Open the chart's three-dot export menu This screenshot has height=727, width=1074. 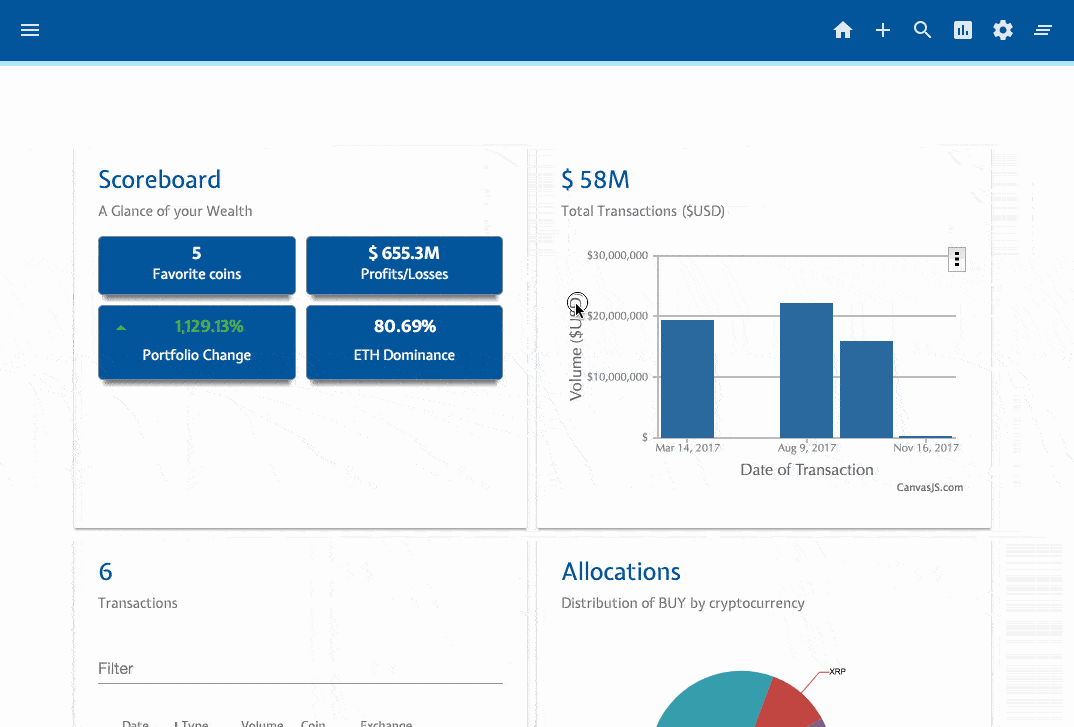coord(957,259)
